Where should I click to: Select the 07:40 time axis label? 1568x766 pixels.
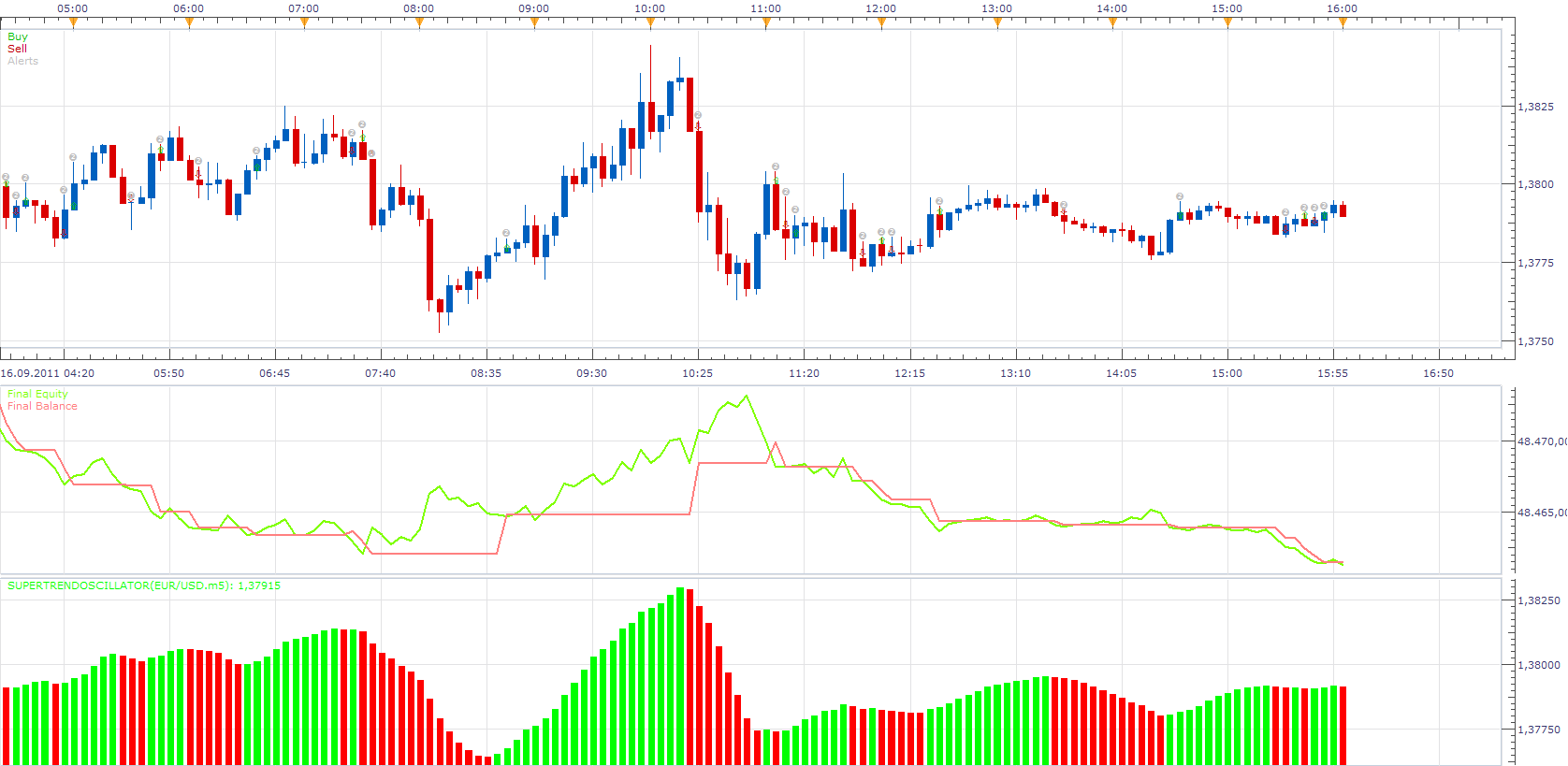(x=381, y=373)
